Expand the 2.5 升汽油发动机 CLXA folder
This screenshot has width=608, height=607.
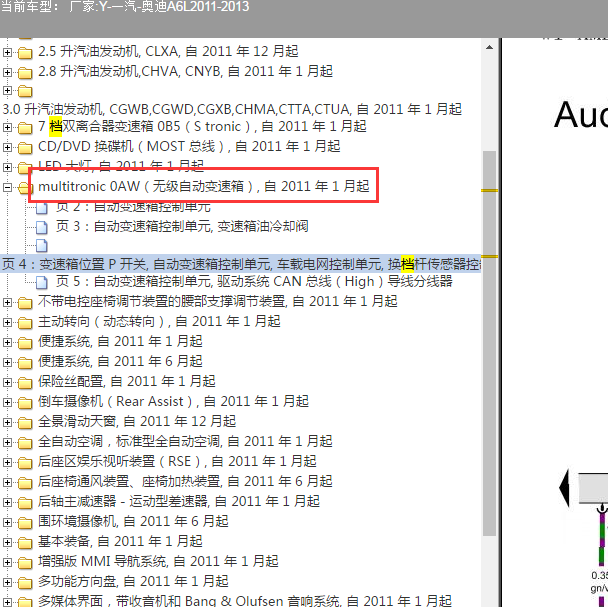click(7, 52)
